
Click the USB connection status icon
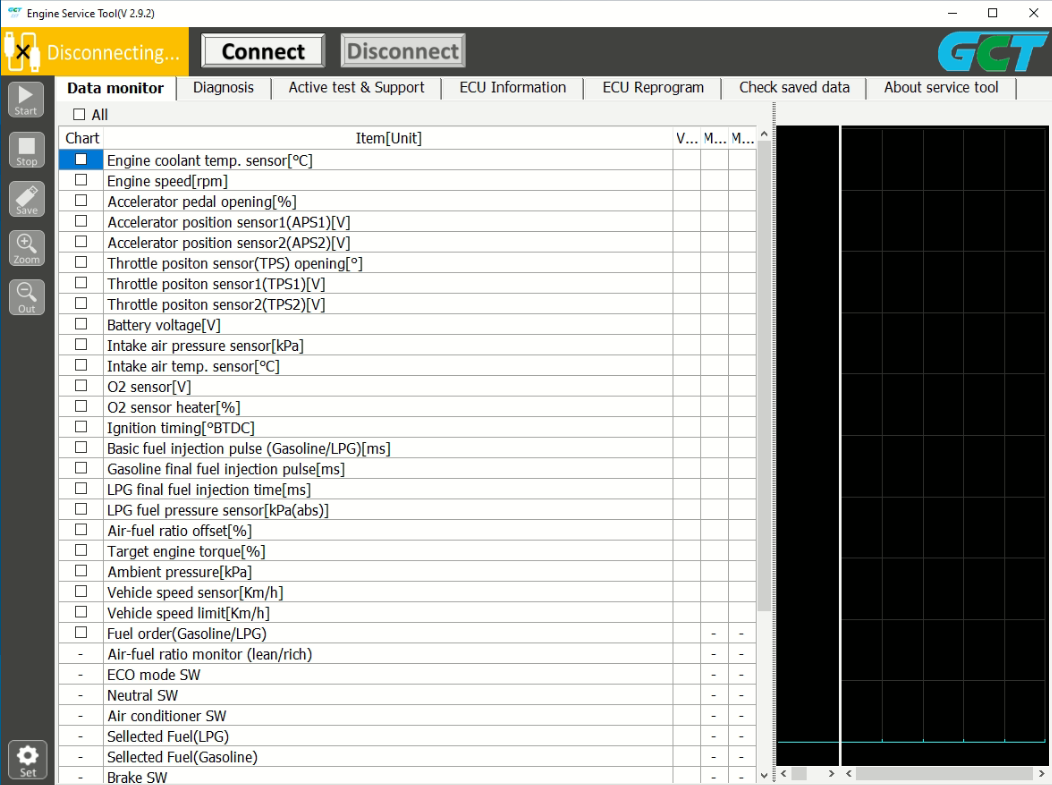22,51
